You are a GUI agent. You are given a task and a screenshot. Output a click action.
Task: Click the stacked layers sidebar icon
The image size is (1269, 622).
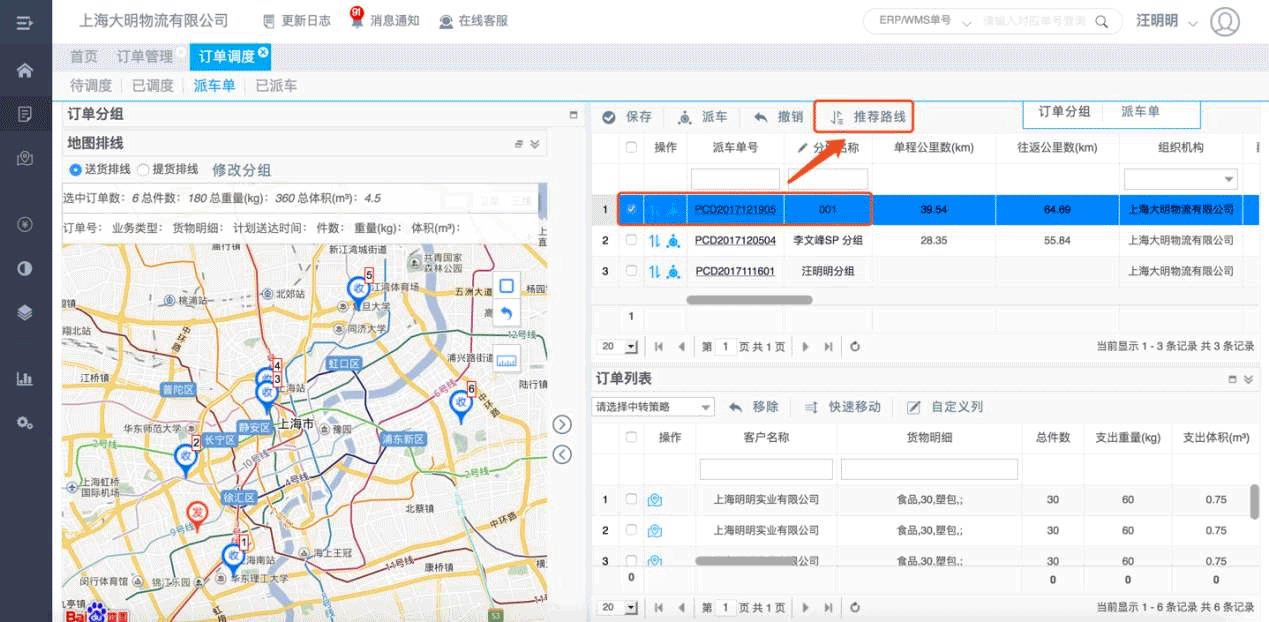[x=25, y=312]
